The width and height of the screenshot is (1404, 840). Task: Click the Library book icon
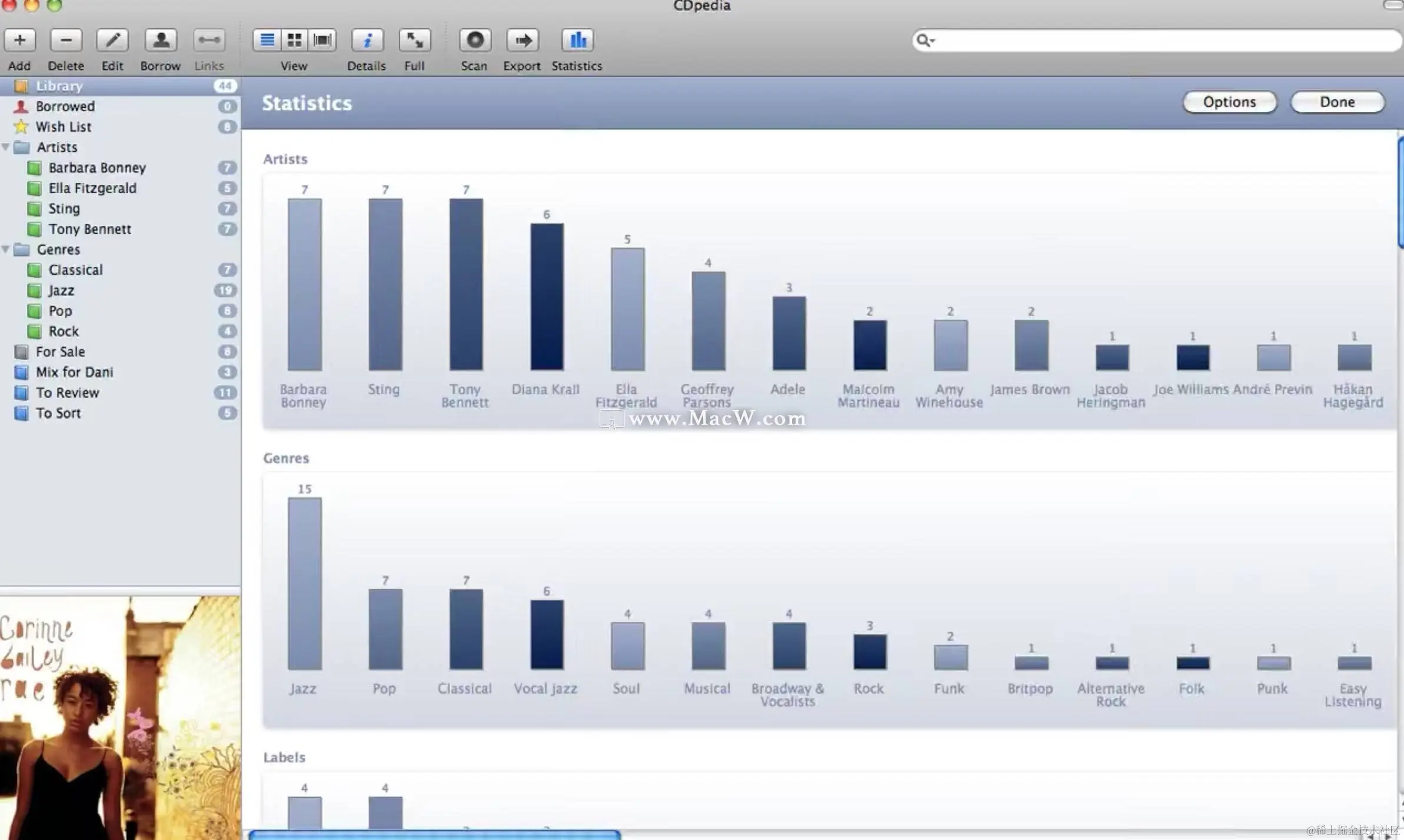(x=21, y=86)
